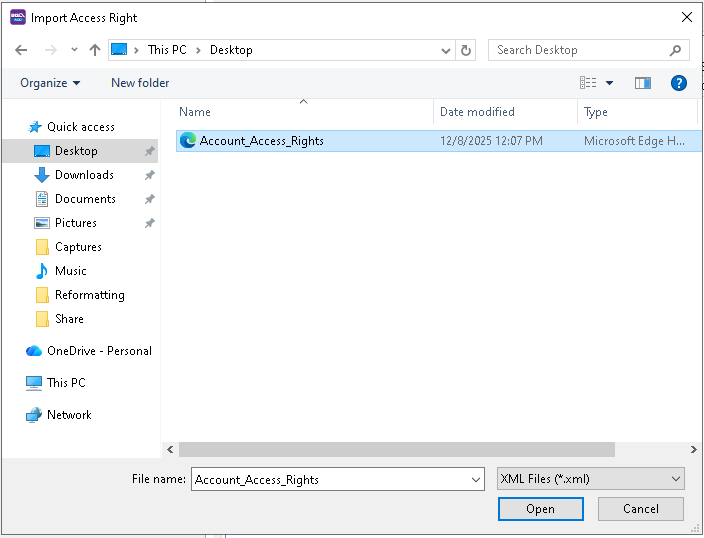Viewport: 704px width, 538px height.
Task: Click the Open button
Action: (540, 509)
